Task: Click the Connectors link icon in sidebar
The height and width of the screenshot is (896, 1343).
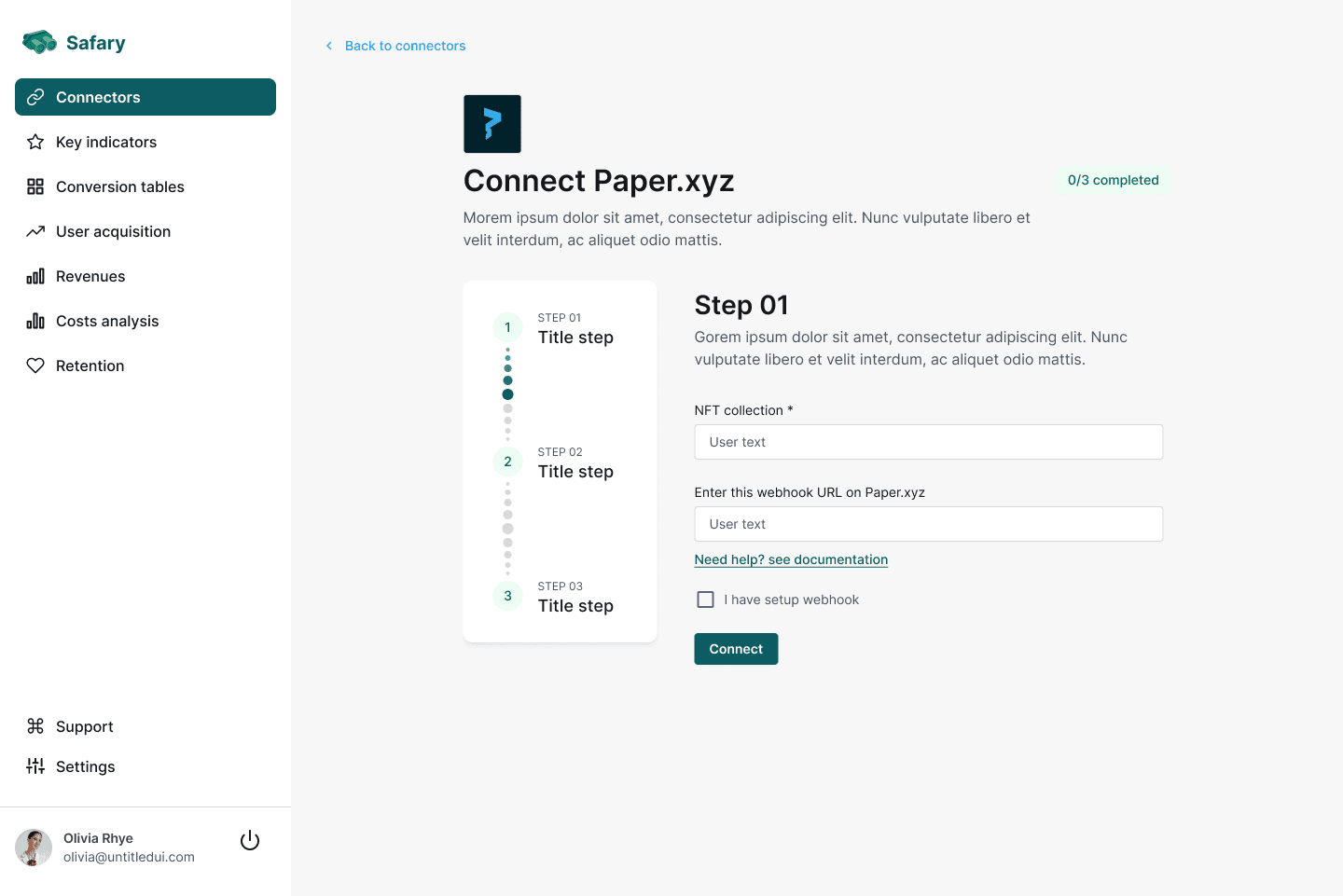Action: pyautogui.click(x=35, y=97)
